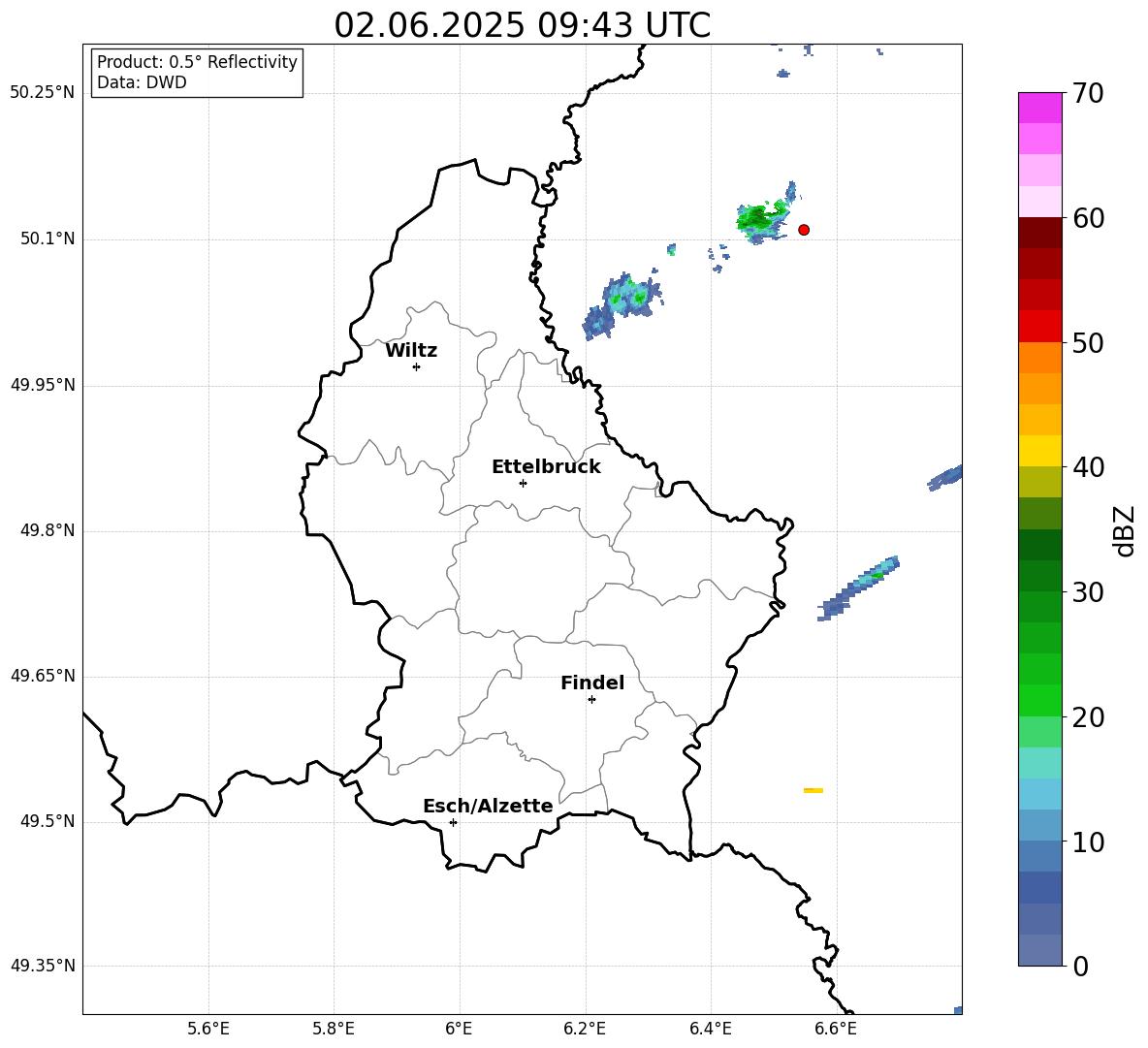This screenshot has height=1048, width=1148.
Task: Click the Esch/Alzette station cross marker
Action: click(x=453, y=822)
